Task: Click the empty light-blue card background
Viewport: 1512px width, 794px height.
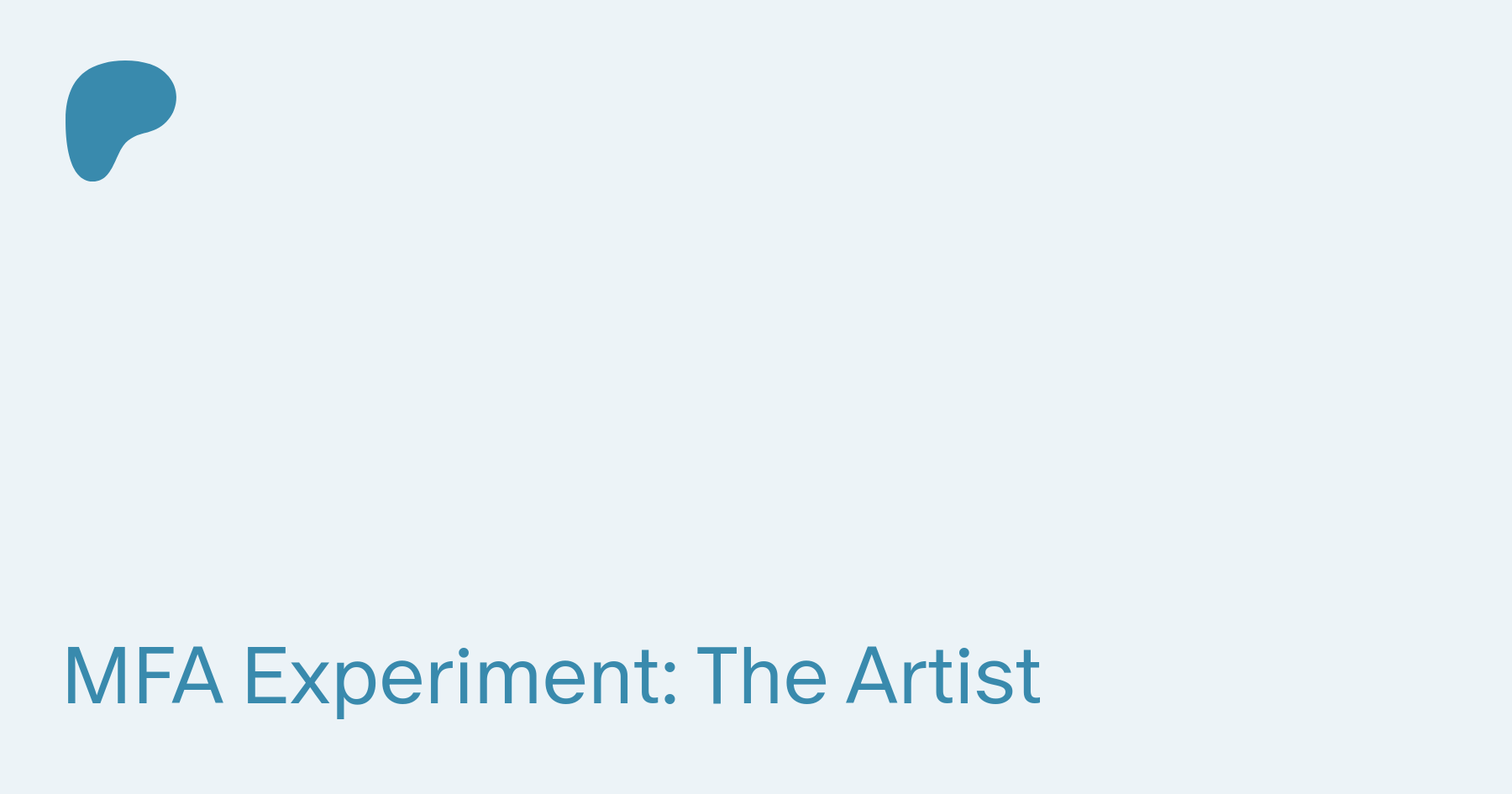Action: 756,378
